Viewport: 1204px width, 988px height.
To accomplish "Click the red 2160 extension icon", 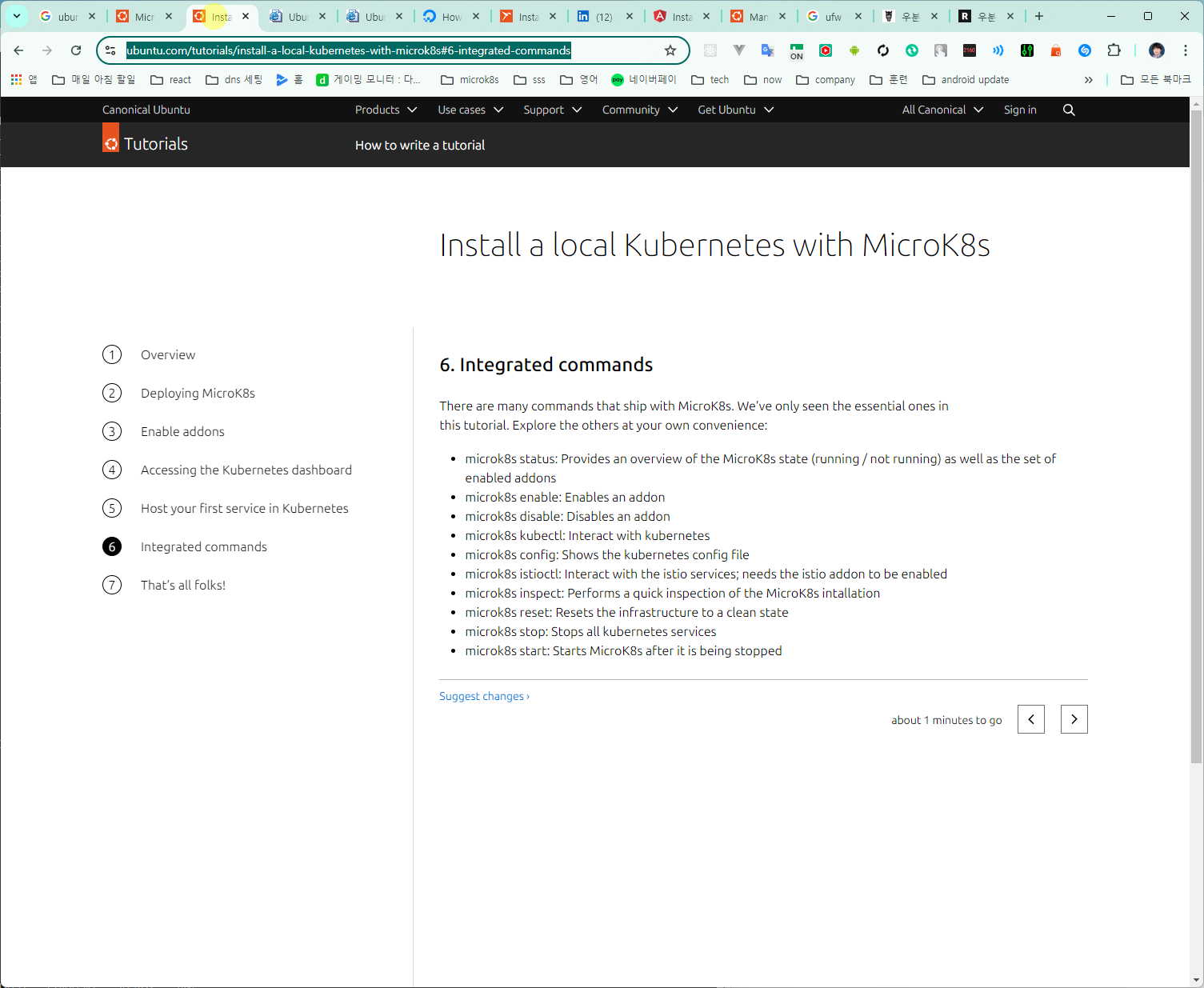I will tap(970, 50).
